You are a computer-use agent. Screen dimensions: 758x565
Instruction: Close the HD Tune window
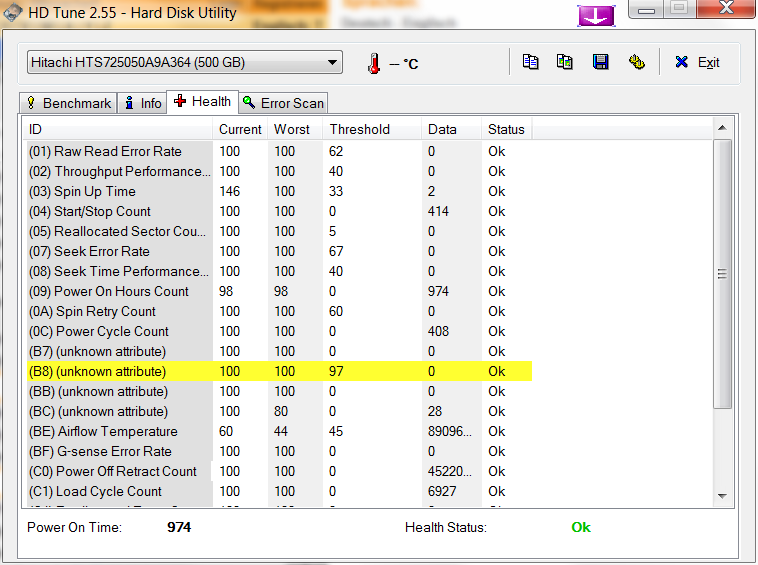click(726, 8)
